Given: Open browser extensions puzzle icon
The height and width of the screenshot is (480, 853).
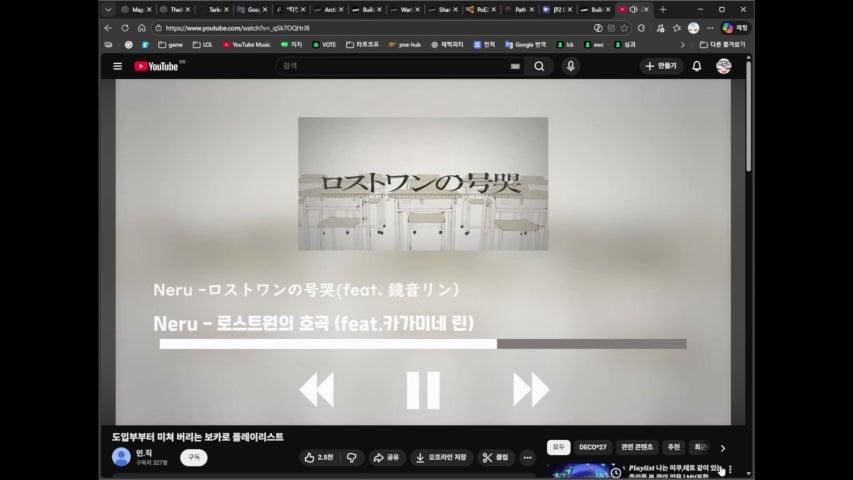Looking at the screenshot, I should 641,28.
